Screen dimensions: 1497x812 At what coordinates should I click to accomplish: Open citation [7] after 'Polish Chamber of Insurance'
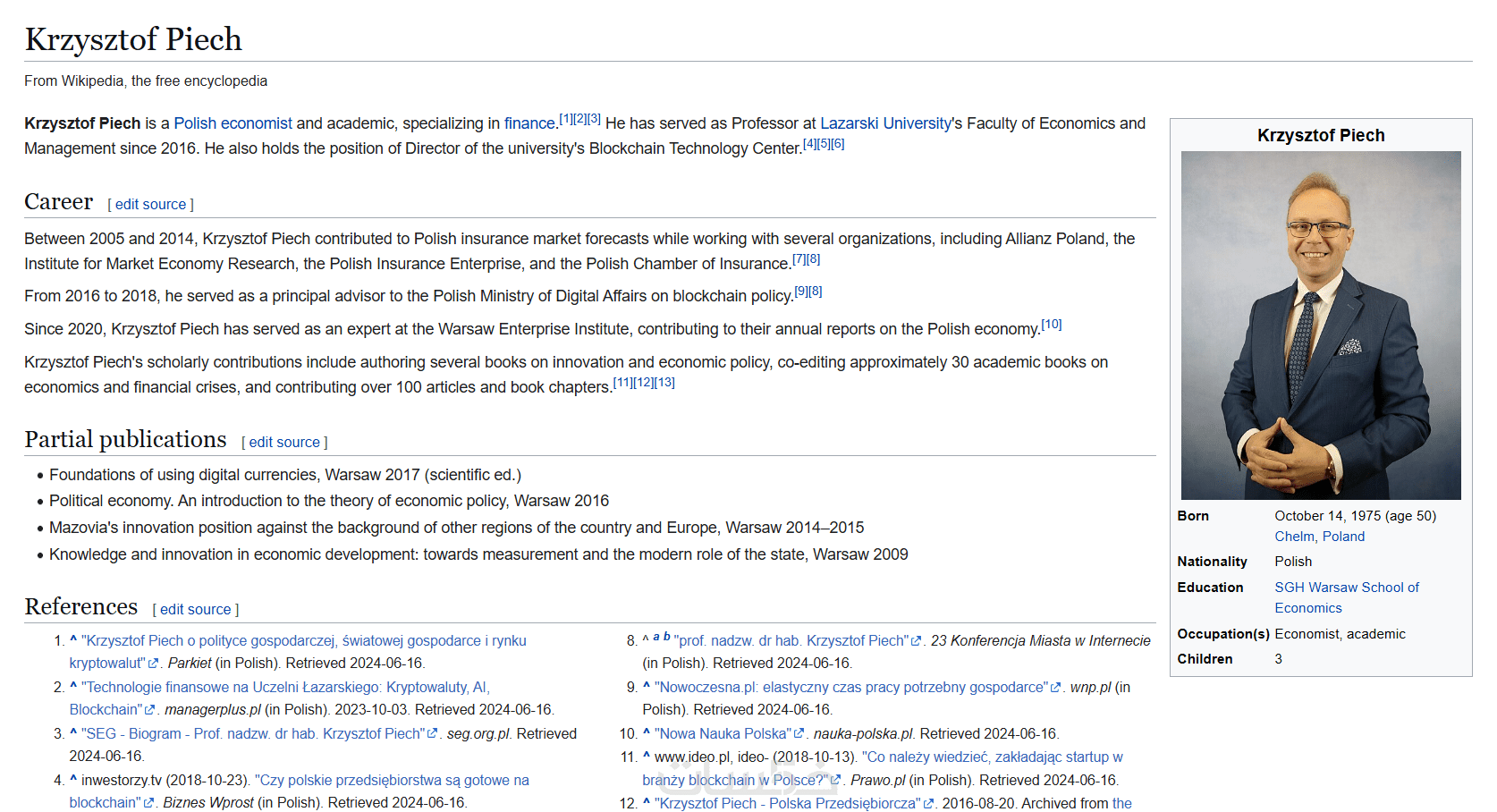click(799, 259)
